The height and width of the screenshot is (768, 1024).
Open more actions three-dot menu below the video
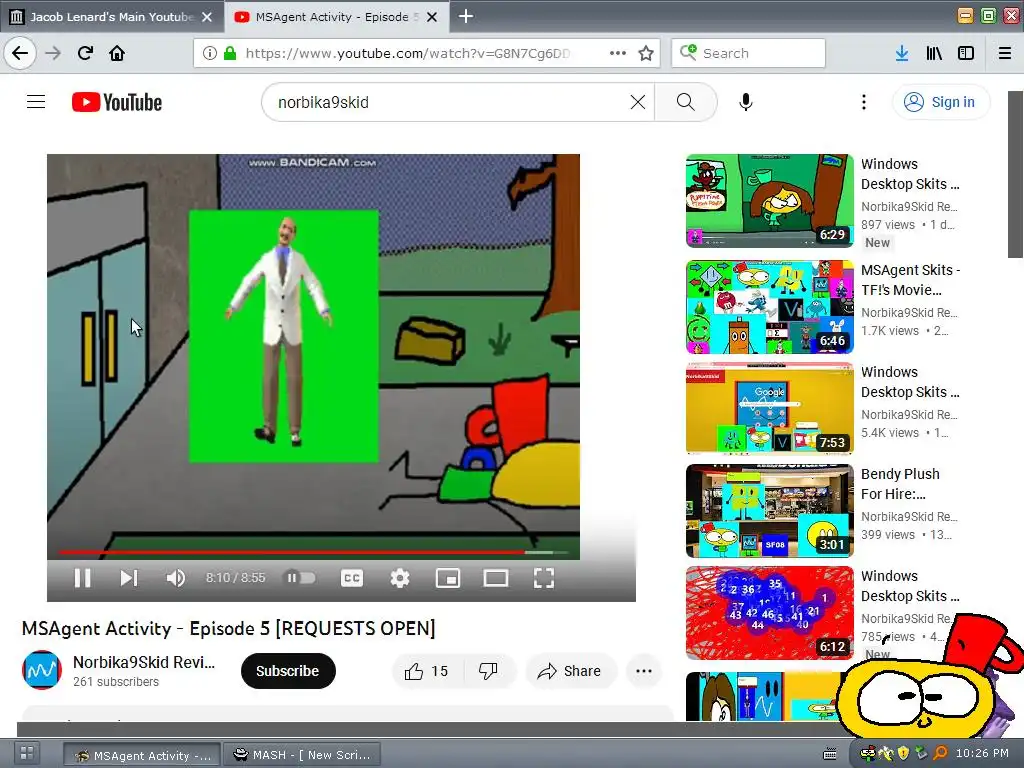point(644,671)
